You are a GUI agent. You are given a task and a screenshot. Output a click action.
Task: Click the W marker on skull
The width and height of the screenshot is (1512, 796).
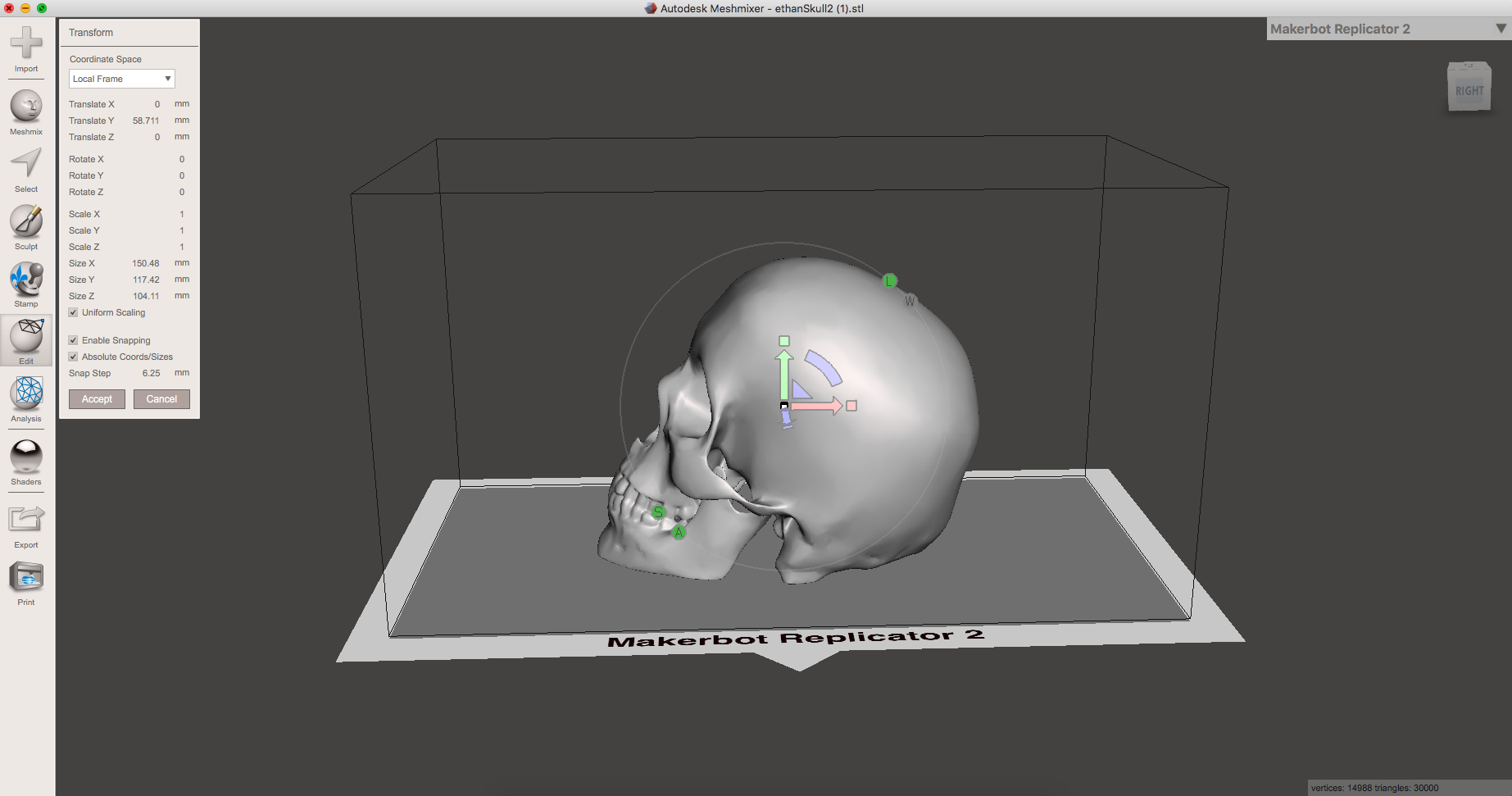coord(910,302)
